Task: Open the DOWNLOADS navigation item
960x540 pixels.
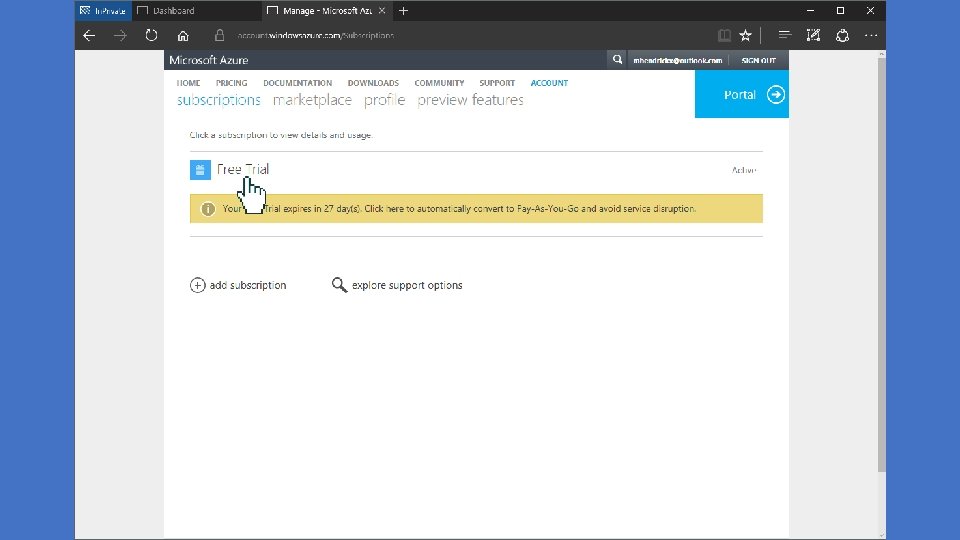Action: (x=373, y=83)
